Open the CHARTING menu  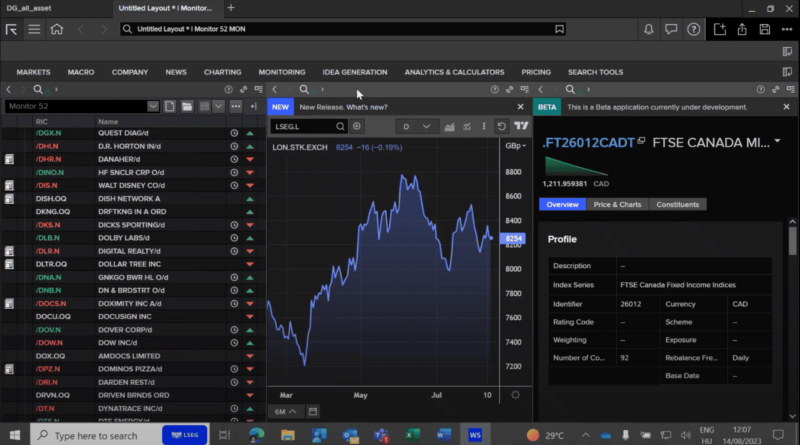click(222, 72)
